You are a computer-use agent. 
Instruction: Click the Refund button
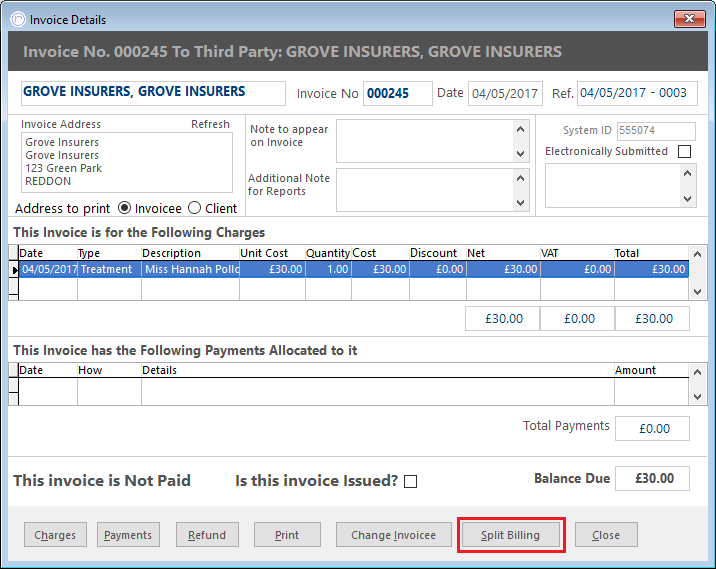coord(207,535)
